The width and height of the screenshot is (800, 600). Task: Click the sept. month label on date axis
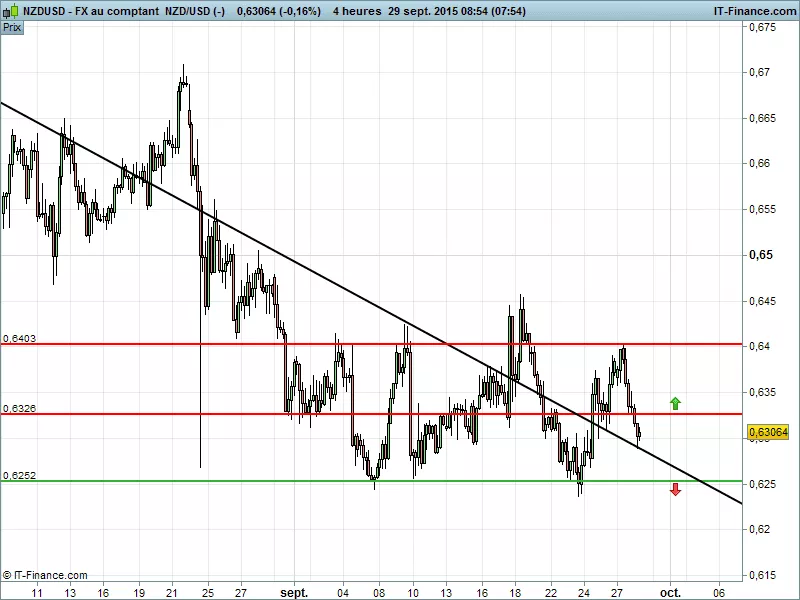click(294, 593)
